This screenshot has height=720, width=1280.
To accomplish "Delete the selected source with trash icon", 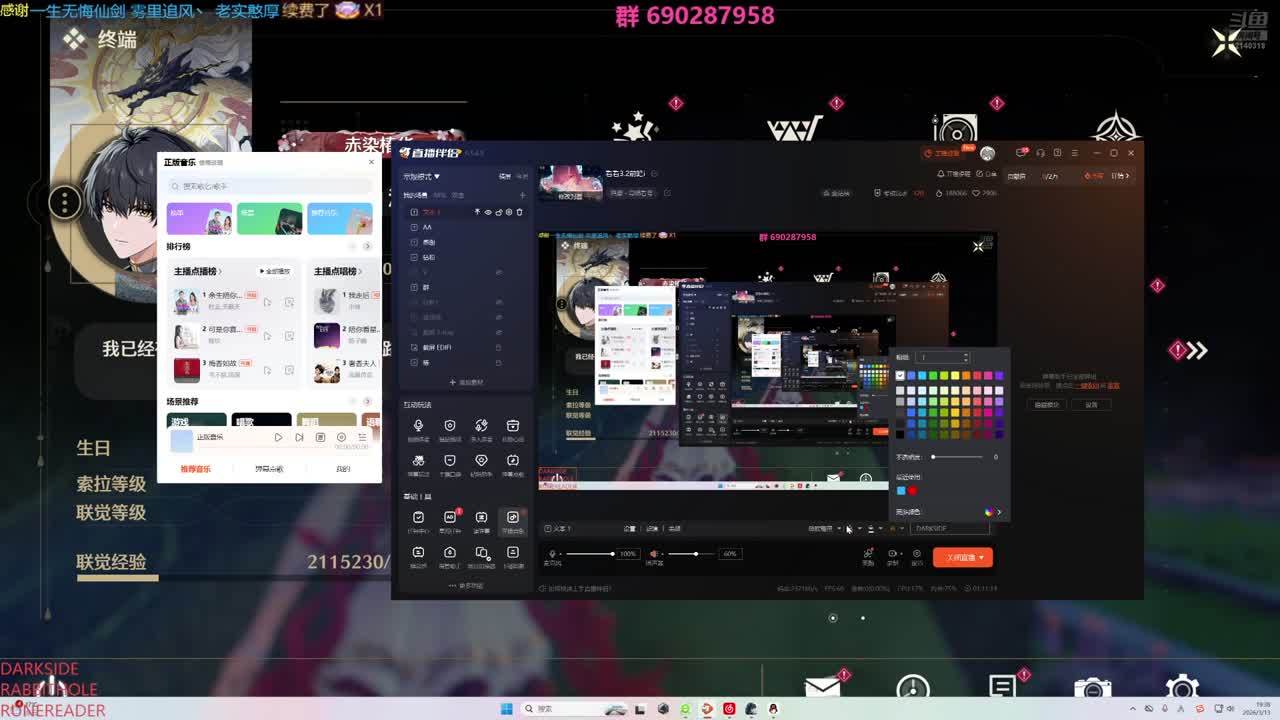I will pos(518,212).
